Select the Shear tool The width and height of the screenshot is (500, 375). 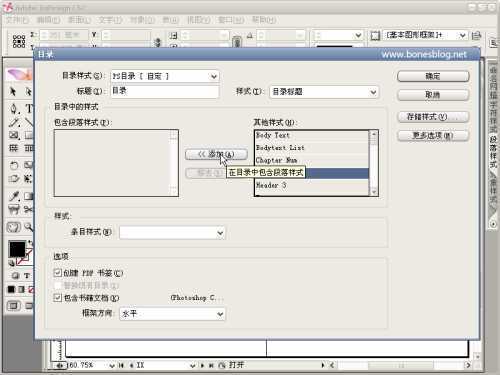pyautogui.click(x=14, y=178)
